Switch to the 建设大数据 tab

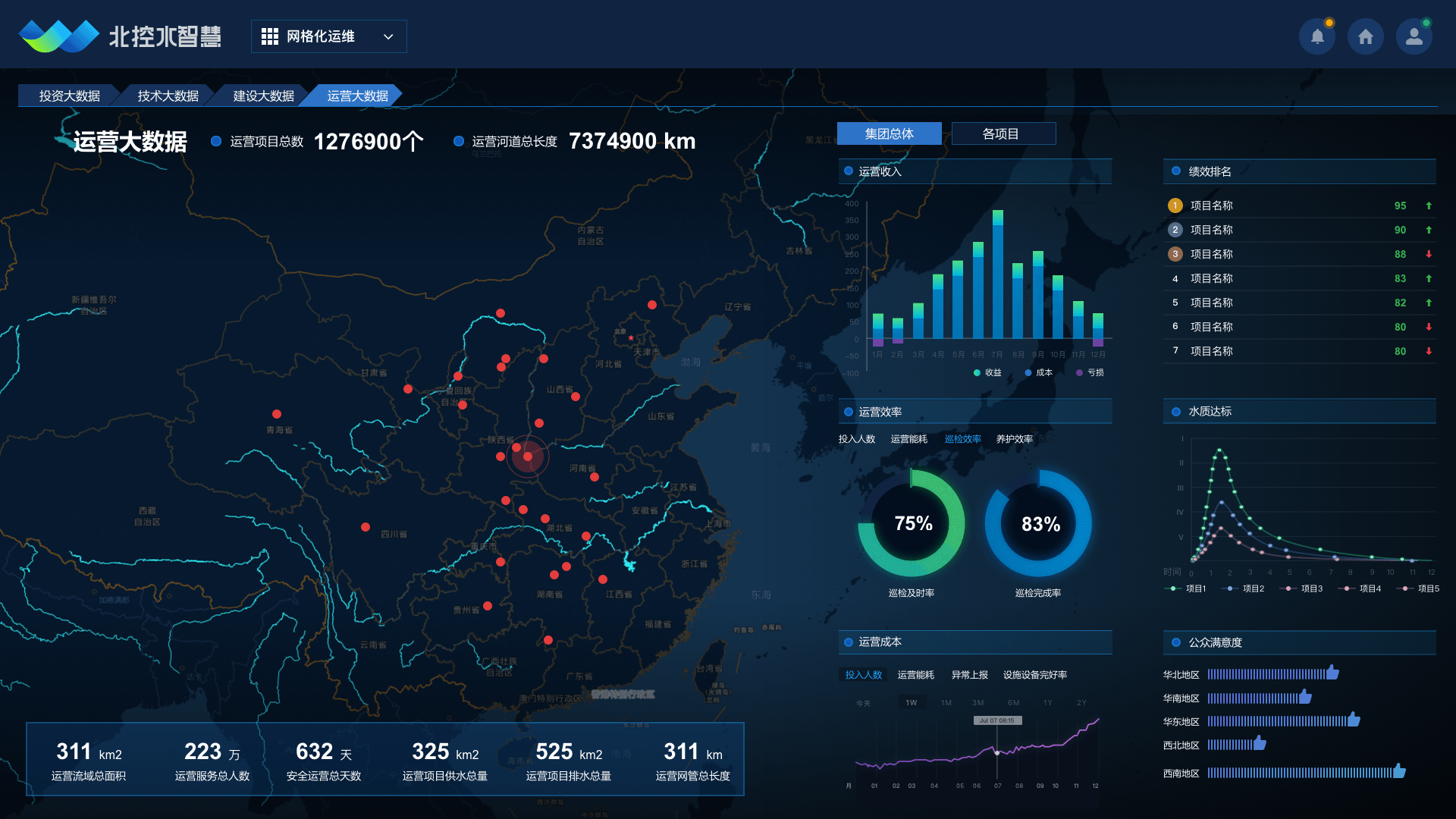[x=263, y=96]
